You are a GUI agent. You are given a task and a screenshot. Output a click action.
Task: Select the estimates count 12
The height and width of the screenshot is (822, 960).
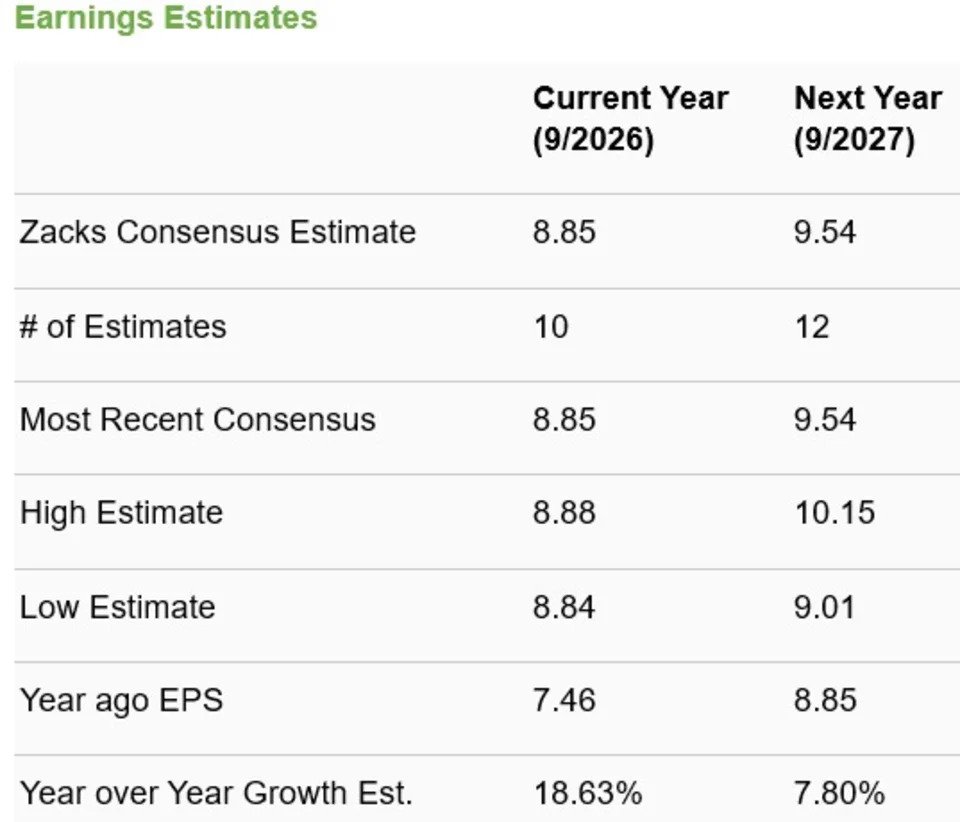click(811, 326)
